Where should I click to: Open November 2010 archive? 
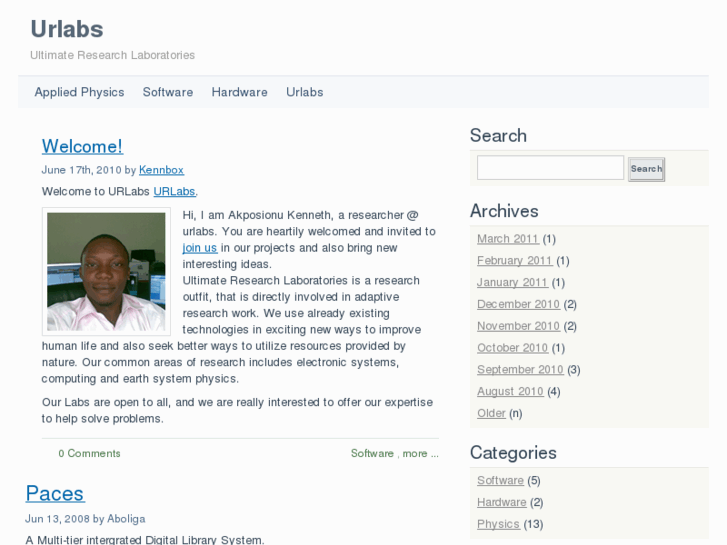tap(518, 326)
